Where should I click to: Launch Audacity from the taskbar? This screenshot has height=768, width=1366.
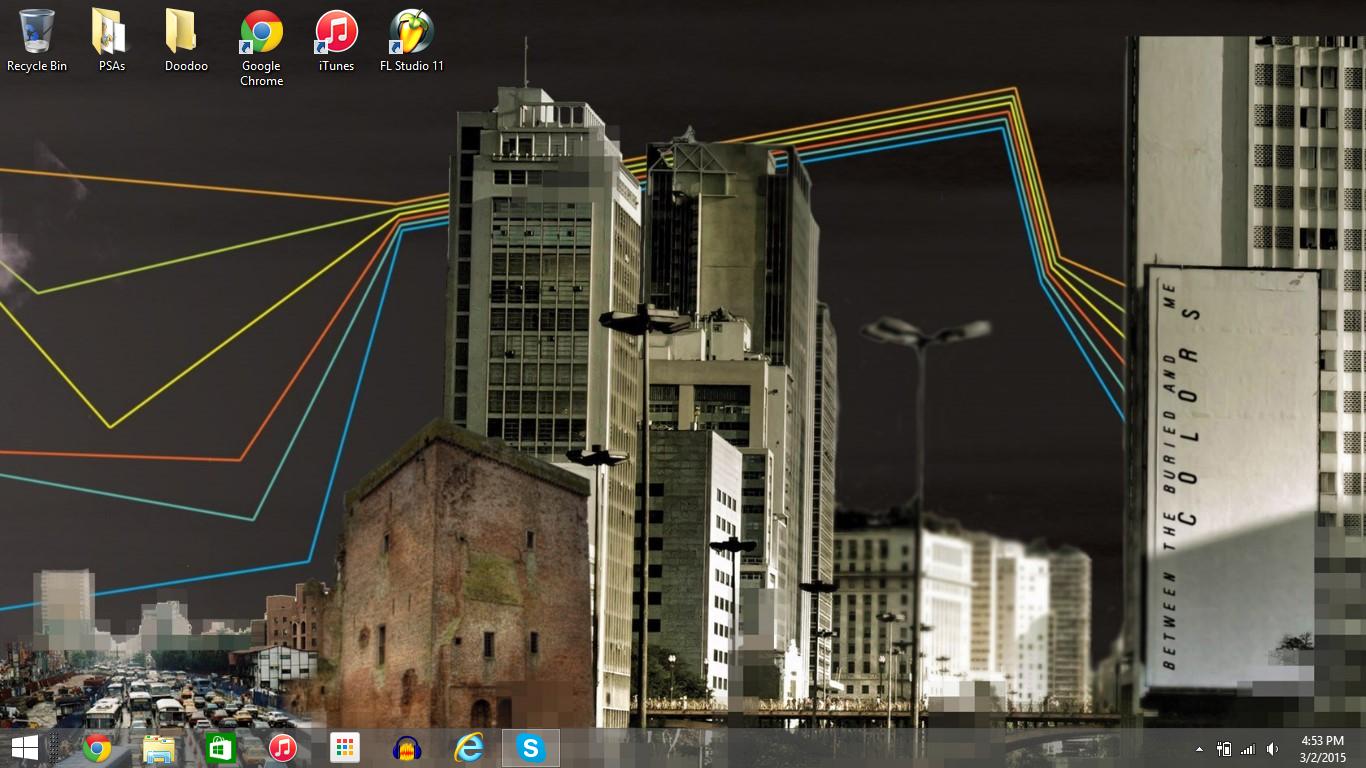coord(406,748)
